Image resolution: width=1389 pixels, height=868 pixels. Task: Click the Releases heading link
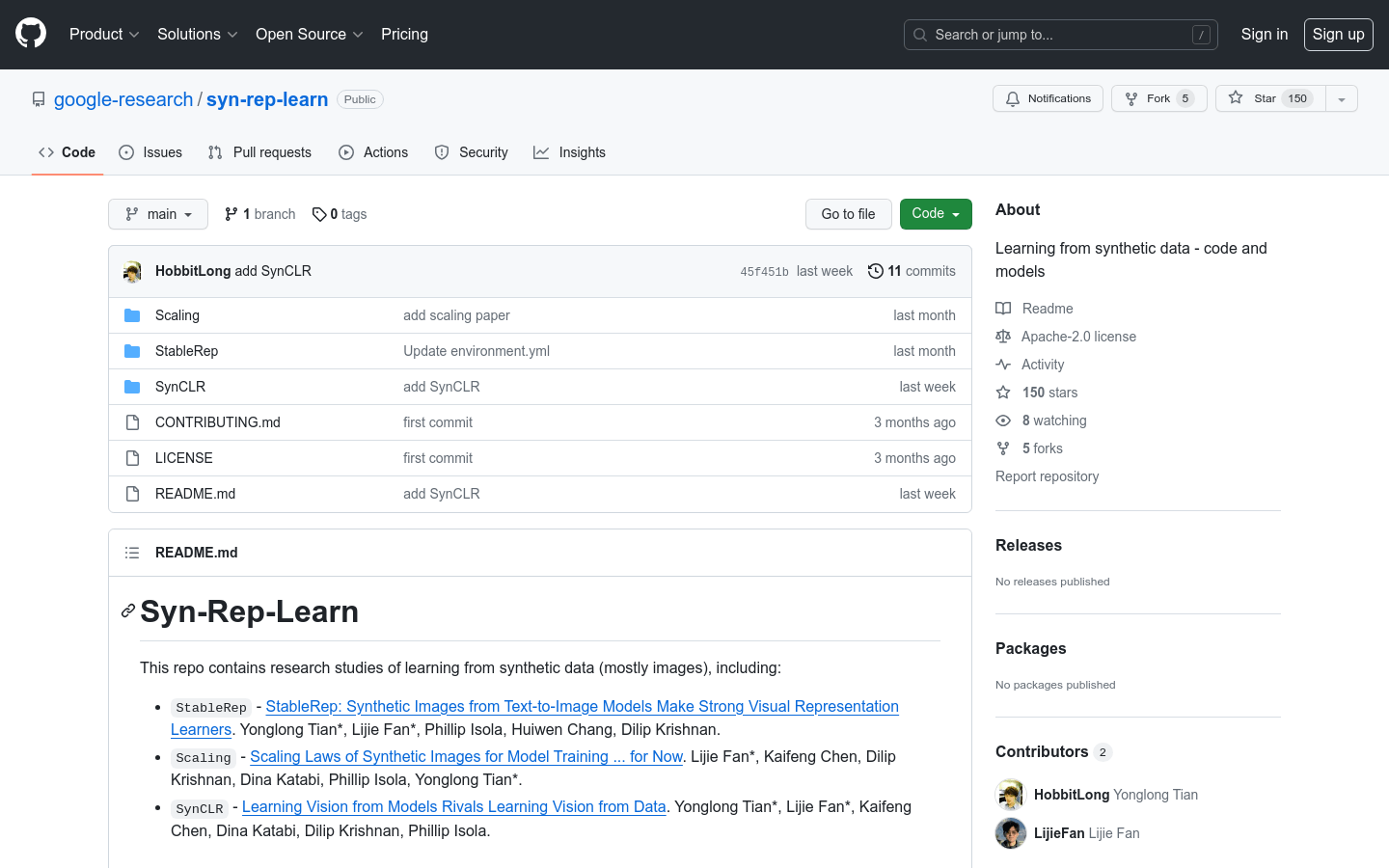click(x=1028, y=545)
